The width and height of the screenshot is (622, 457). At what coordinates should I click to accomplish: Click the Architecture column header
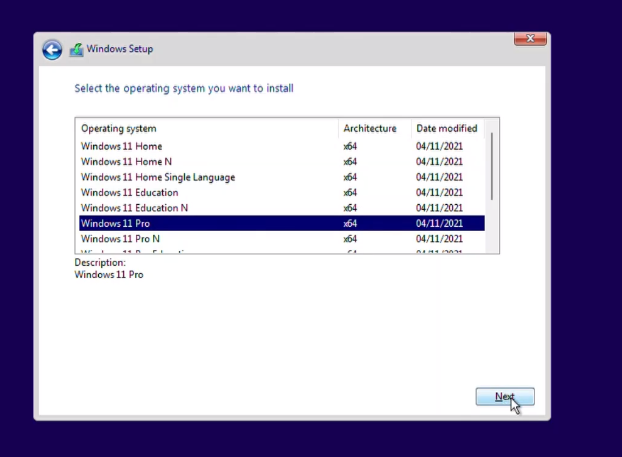[x=369, y=129]
